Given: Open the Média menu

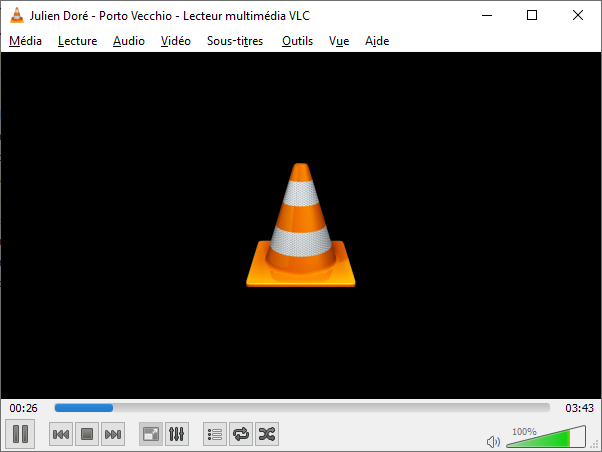Looking at the screenshot, I should point(25,41).
